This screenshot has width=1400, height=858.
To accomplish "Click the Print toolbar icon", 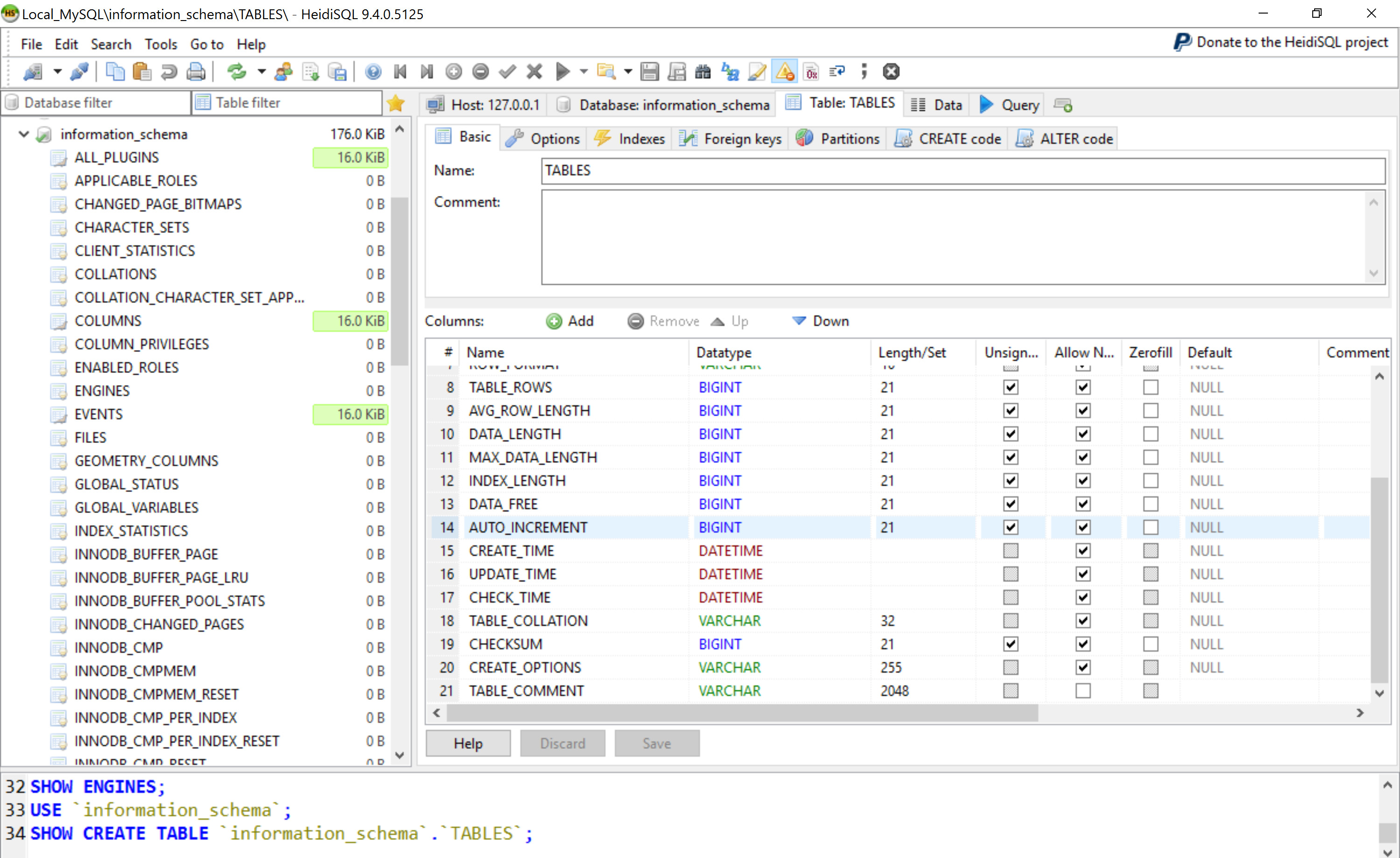I will (x=196, y=71).
